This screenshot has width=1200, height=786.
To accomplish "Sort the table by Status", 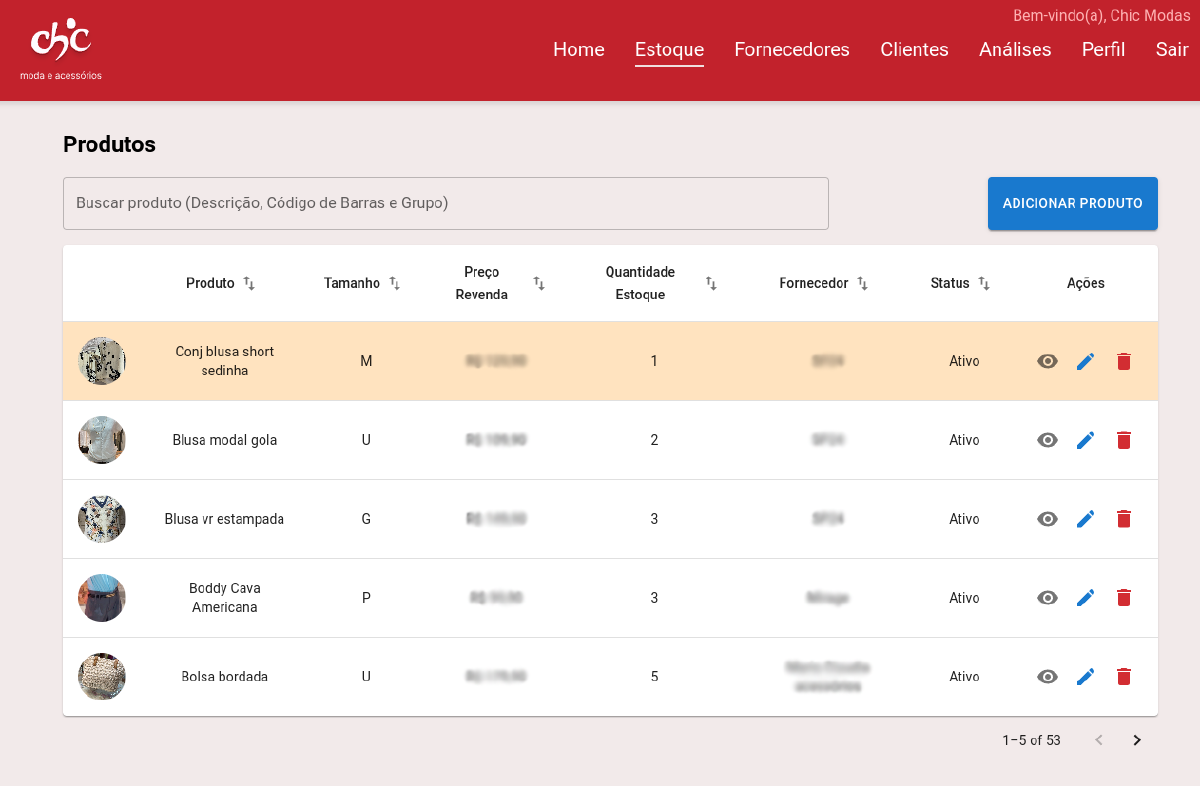I will (959, 283).
